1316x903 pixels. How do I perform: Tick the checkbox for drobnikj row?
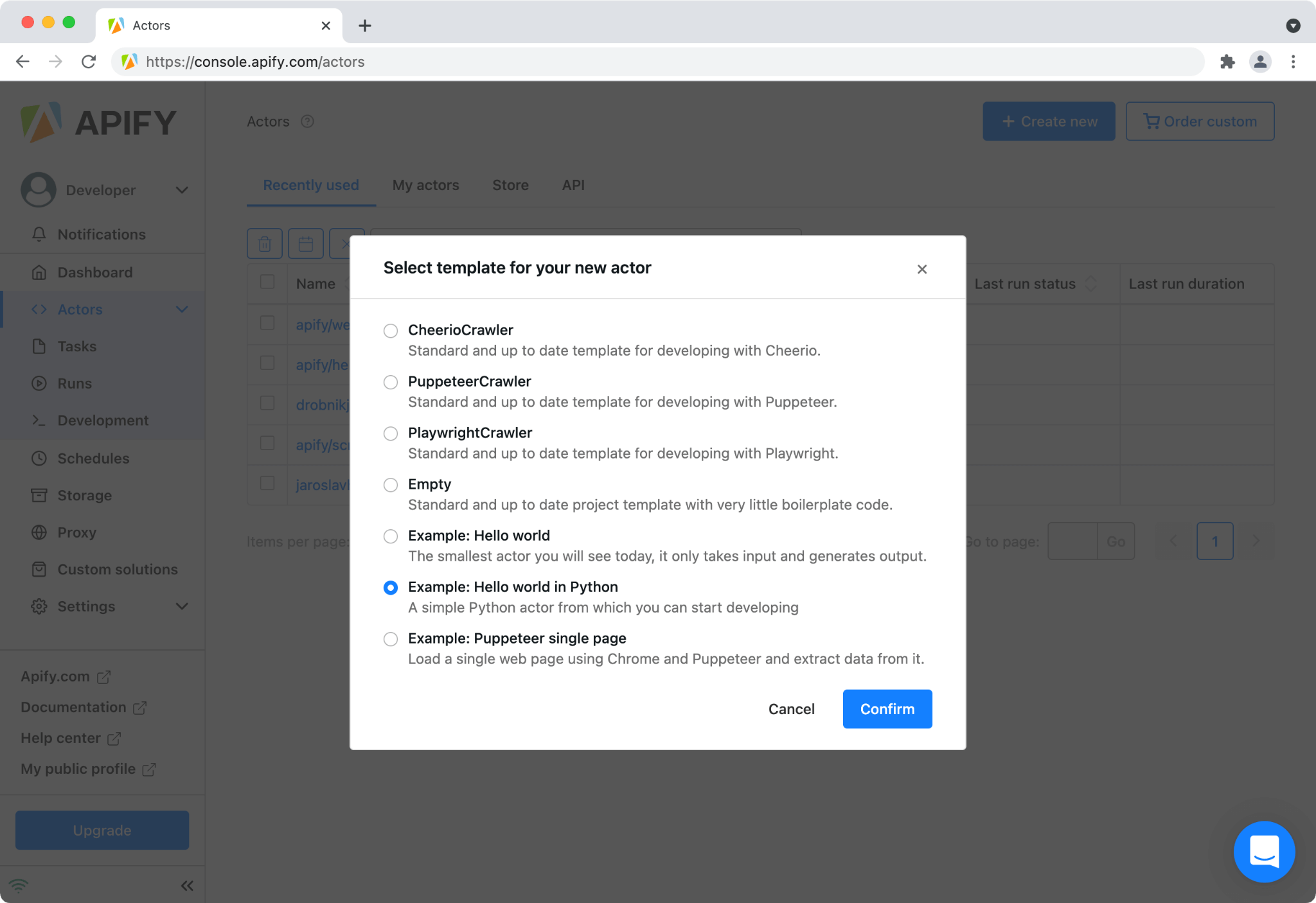pos(267,403)
